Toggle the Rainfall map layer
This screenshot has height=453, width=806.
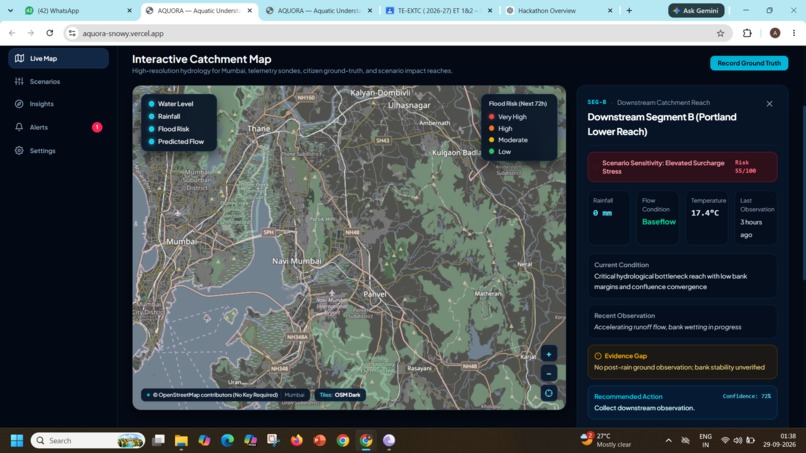coord(164,116)
